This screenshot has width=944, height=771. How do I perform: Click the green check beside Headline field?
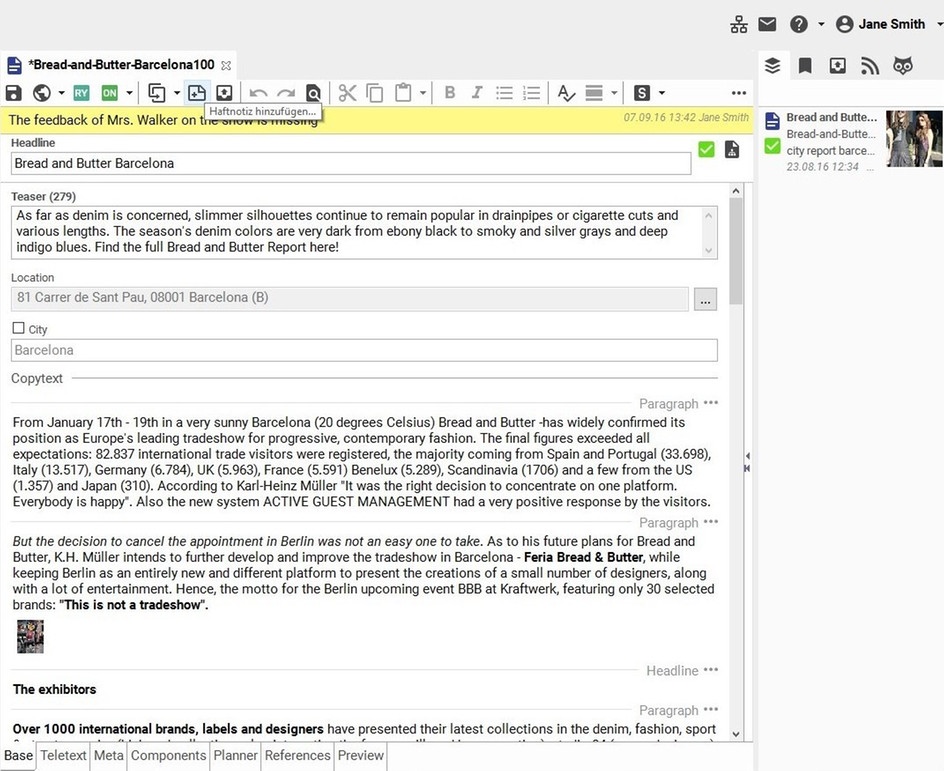pos(706,149)
